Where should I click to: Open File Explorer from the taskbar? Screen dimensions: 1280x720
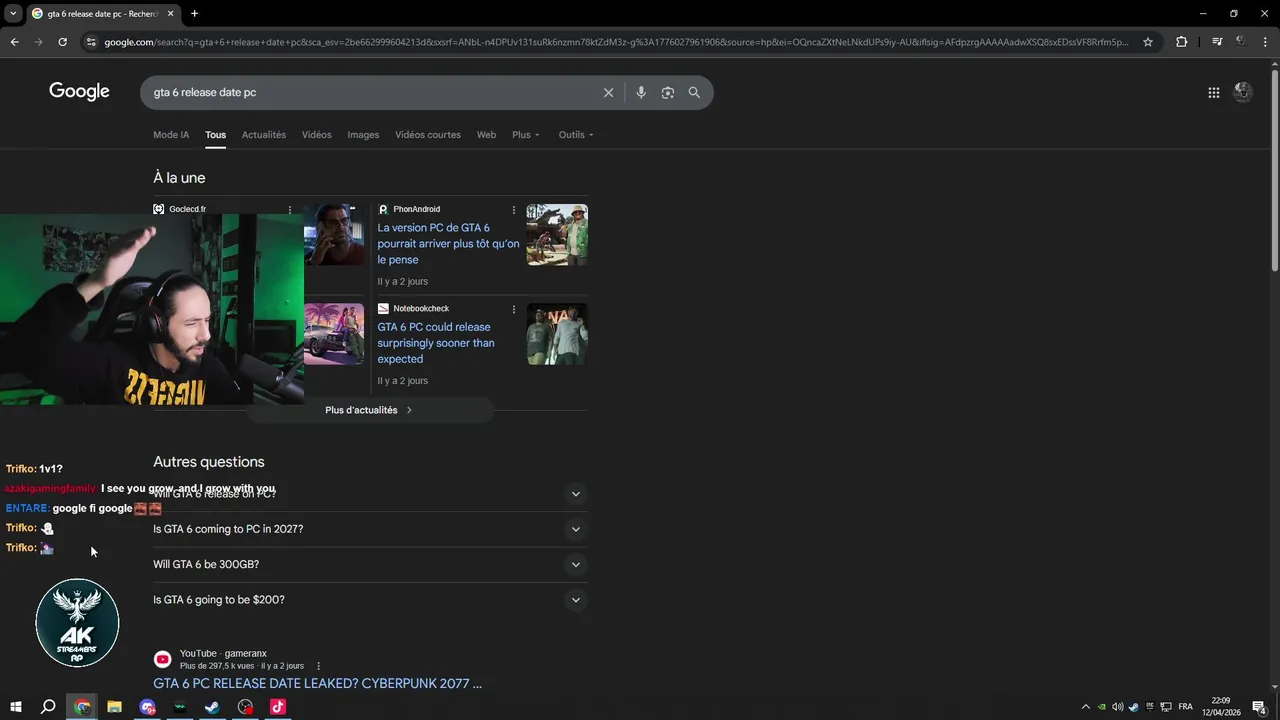(x=114, y=707)
